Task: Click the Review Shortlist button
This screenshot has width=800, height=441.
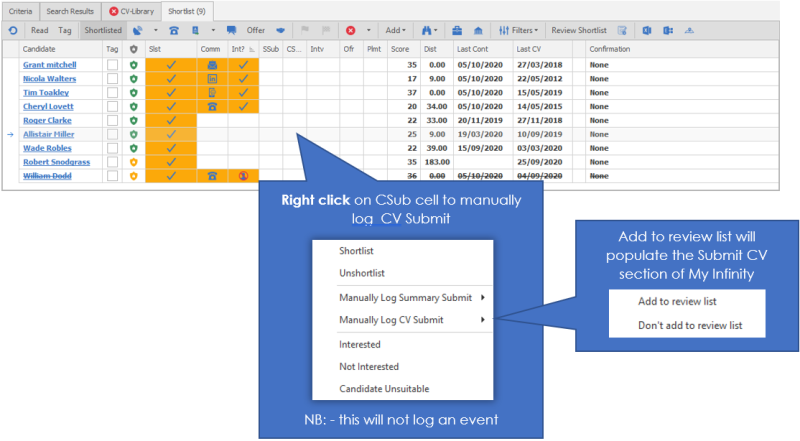Action: (581, 31)
